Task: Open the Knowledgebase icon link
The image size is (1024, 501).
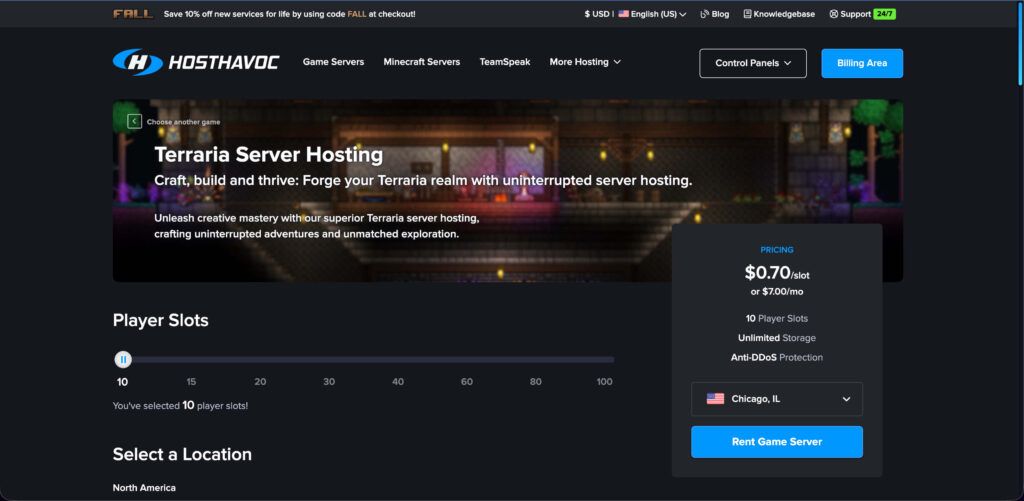Action: 747,14
